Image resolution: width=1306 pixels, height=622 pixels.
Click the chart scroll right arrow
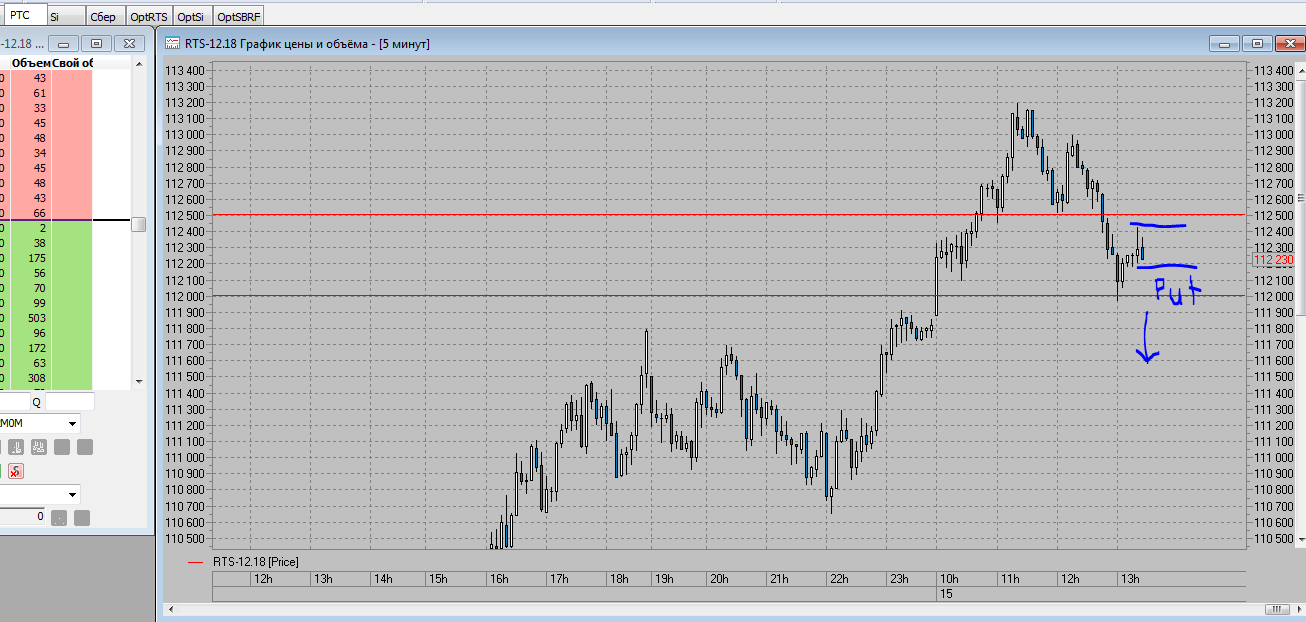(x=1297, y=609)
